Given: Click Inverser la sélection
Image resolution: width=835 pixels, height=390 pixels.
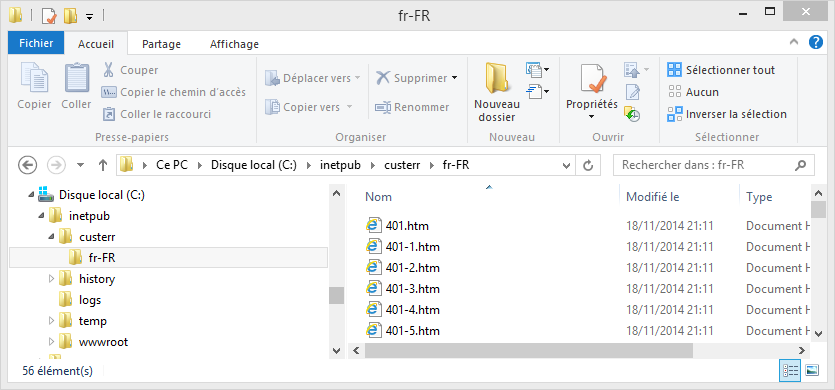Looking at the screenshot, I should pos(727,114).
